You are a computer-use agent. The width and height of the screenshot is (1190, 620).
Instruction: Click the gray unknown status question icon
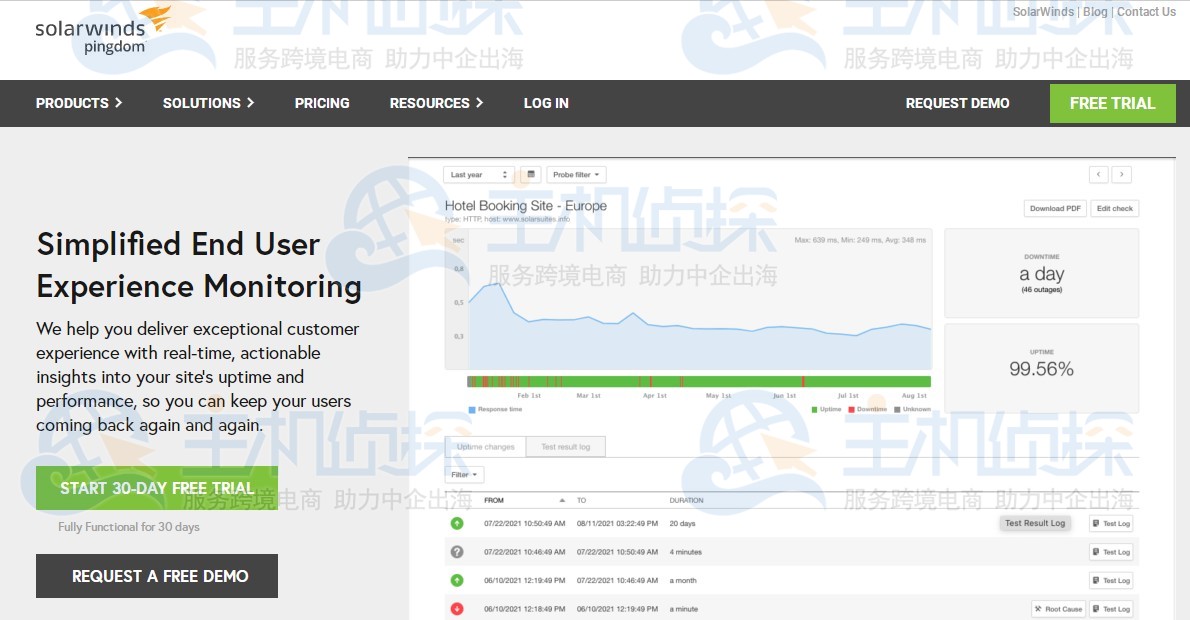457,552
